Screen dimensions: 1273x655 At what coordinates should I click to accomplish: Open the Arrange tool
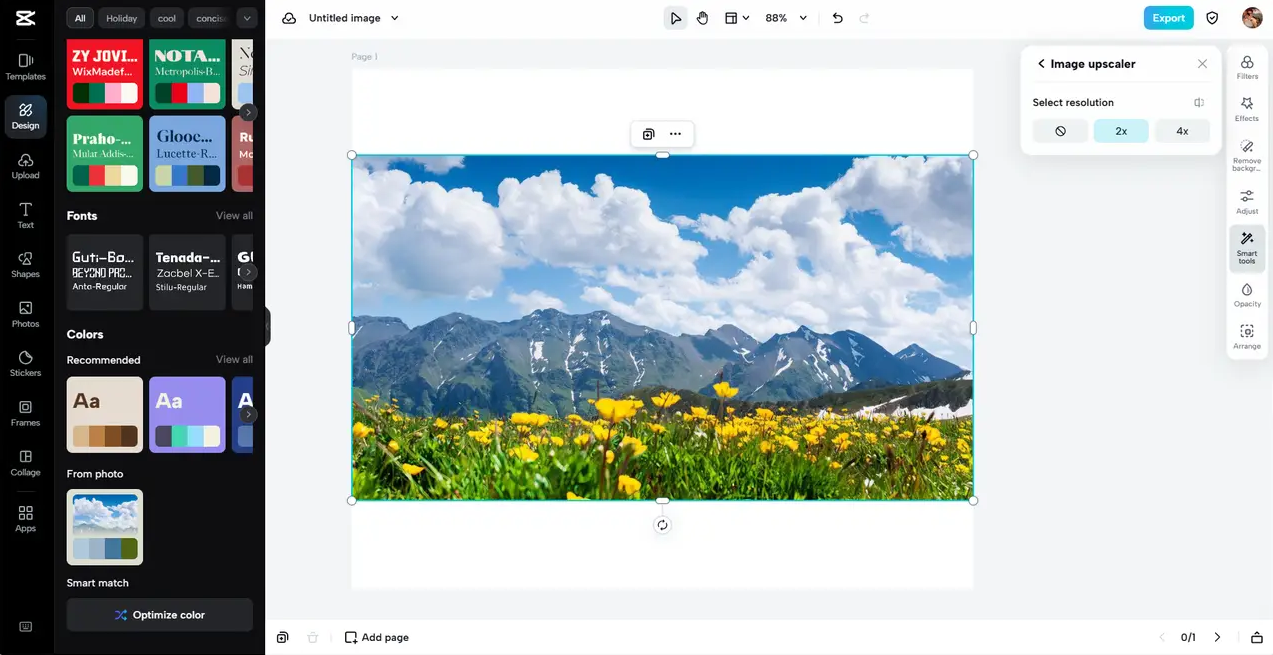[1247, 337]
